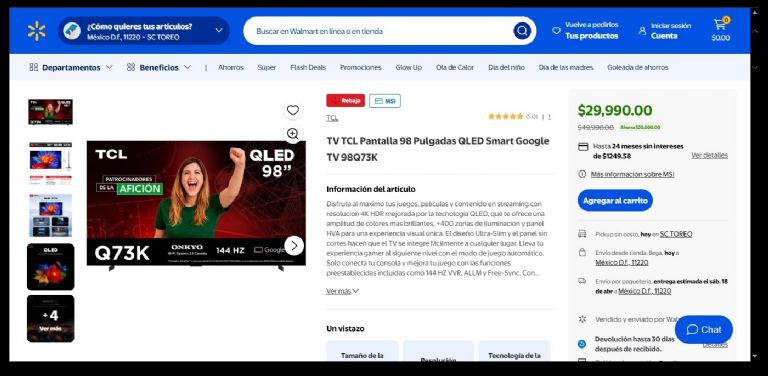Image resolution: width=768 pixels, height=376 pixels.
Task: Expand description with Ver más
Action: (x=342, y=291)
